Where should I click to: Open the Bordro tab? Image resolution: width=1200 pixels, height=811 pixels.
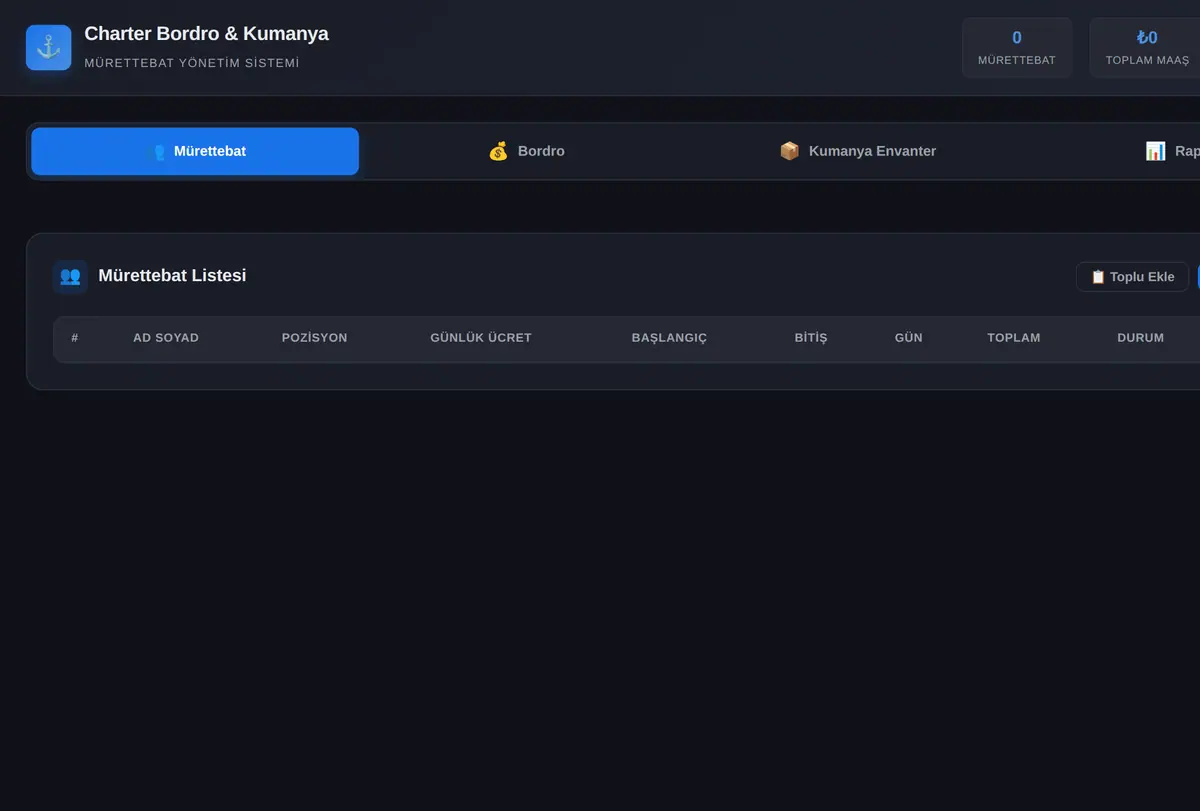tap(526, 151)
